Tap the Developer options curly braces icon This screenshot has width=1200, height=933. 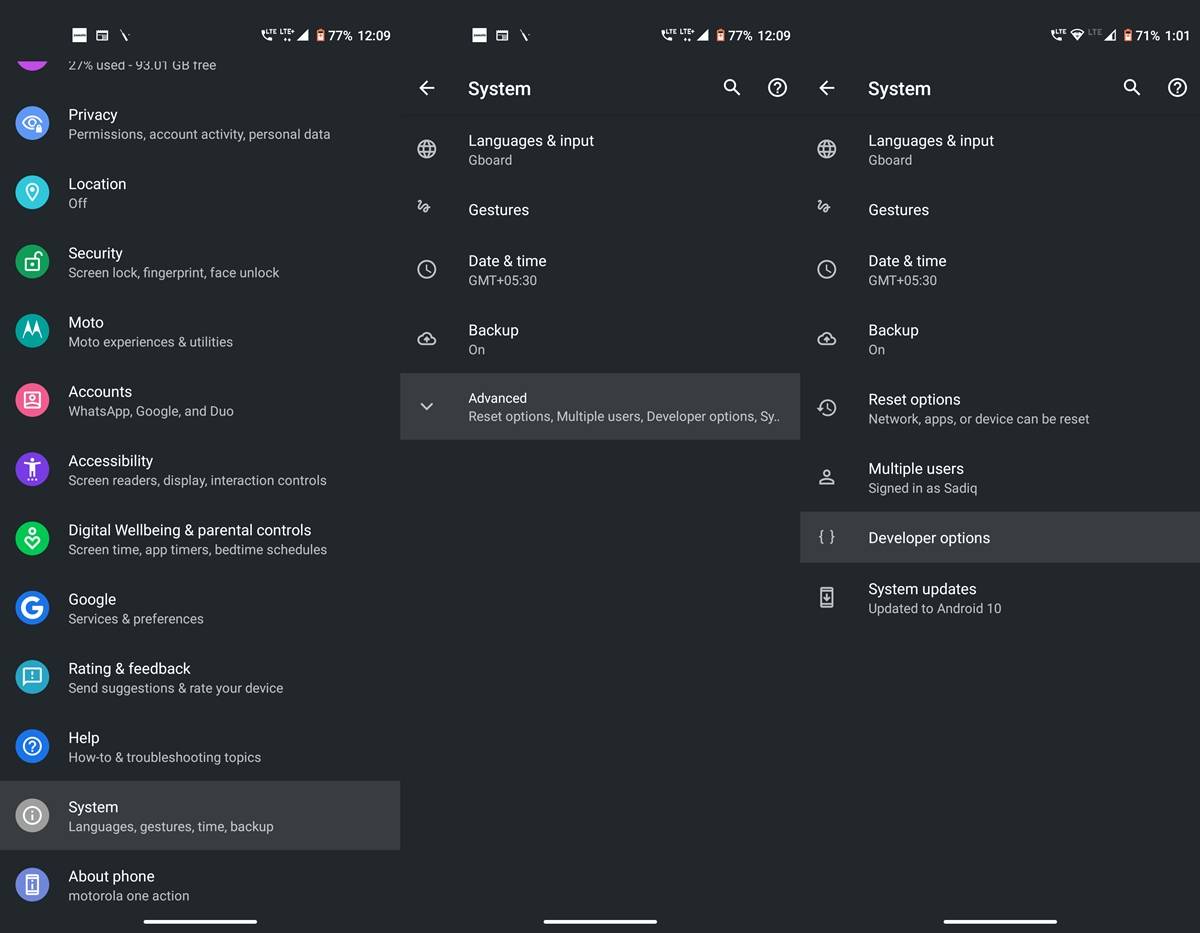(826, 537)
